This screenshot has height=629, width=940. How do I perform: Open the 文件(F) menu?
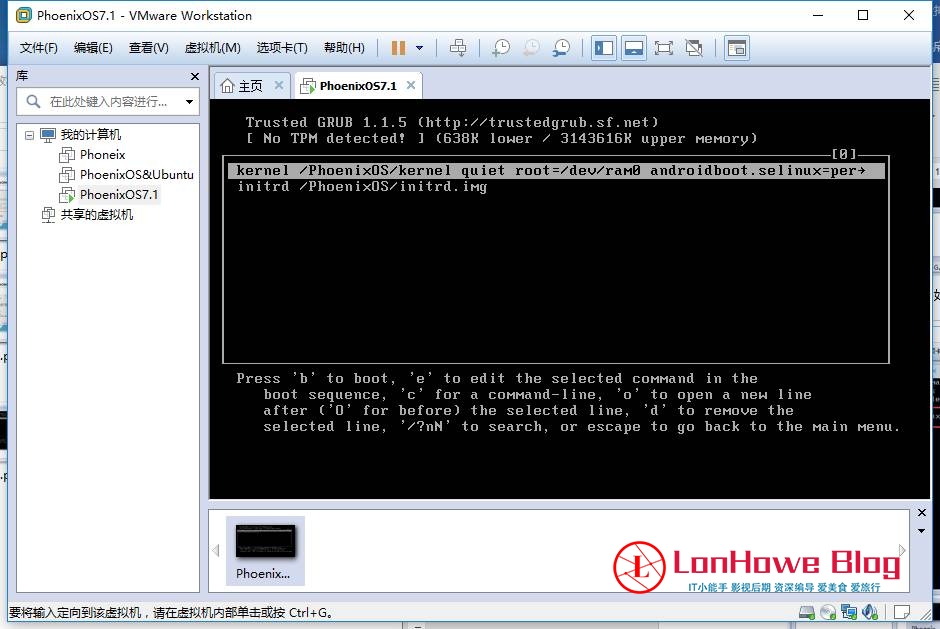click(x=39, y=48)
